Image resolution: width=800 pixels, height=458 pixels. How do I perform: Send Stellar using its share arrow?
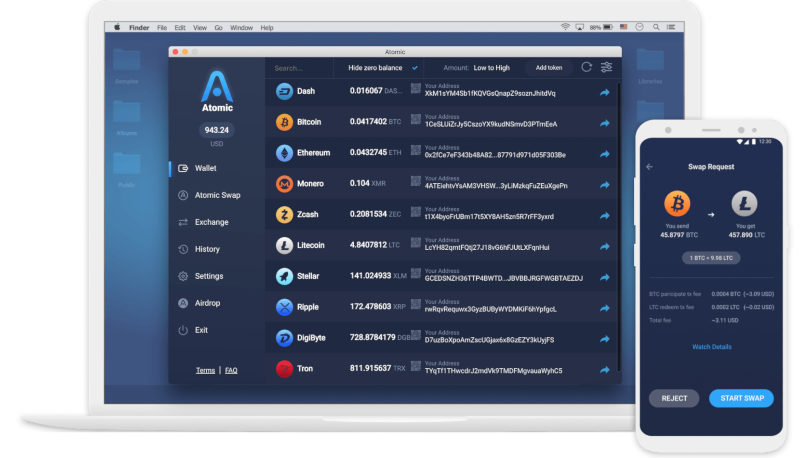pyautogui.click(x=605, y=277)
